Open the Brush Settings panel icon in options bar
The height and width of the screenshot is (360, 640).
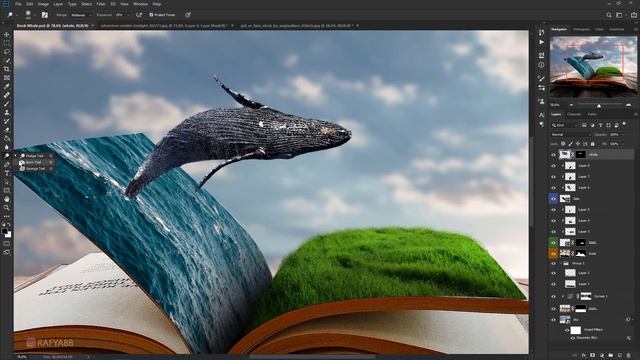45,15
